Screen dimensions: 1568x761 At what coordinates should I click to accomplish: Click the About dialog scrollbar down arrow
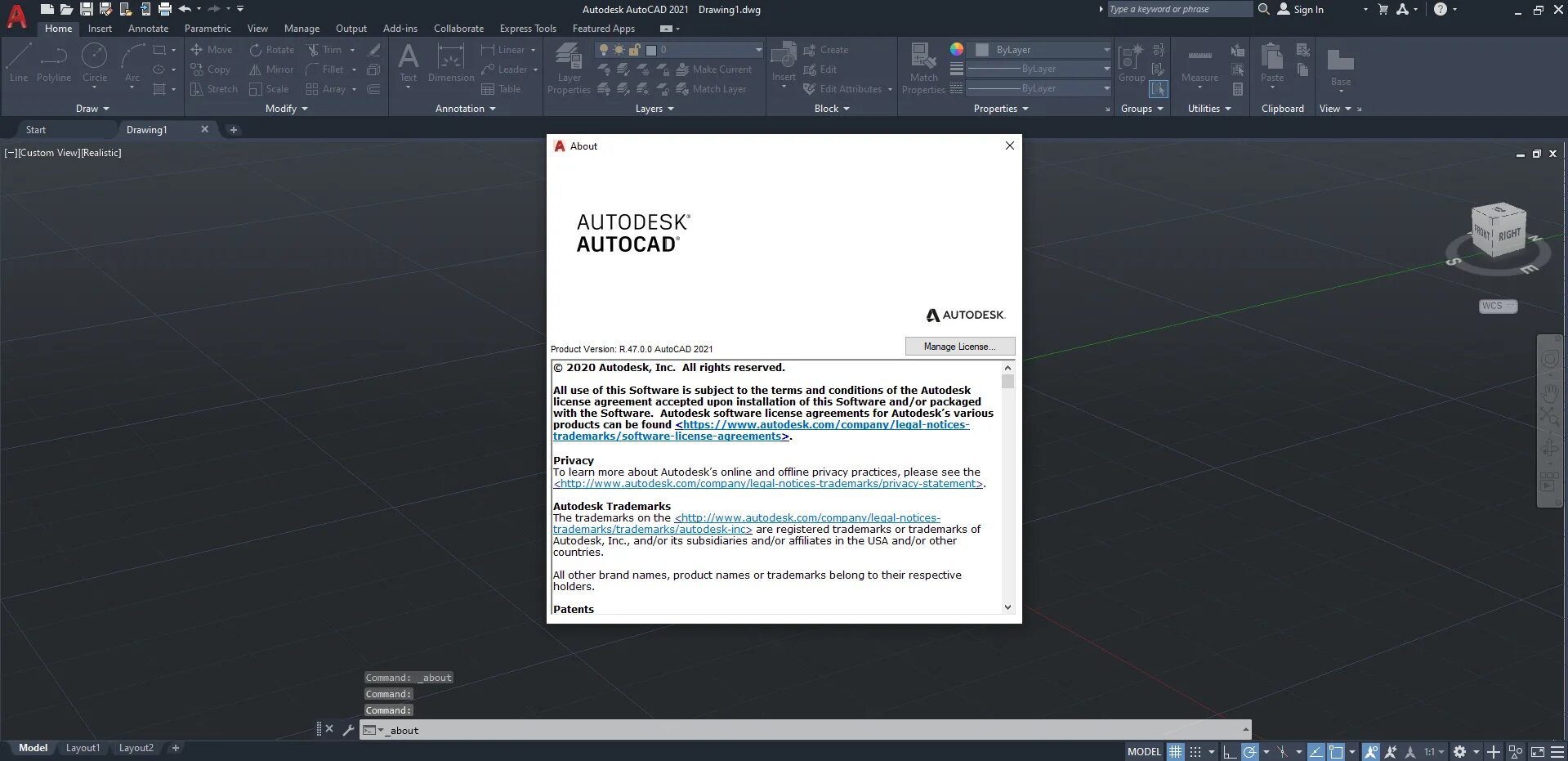[1007, 607]
